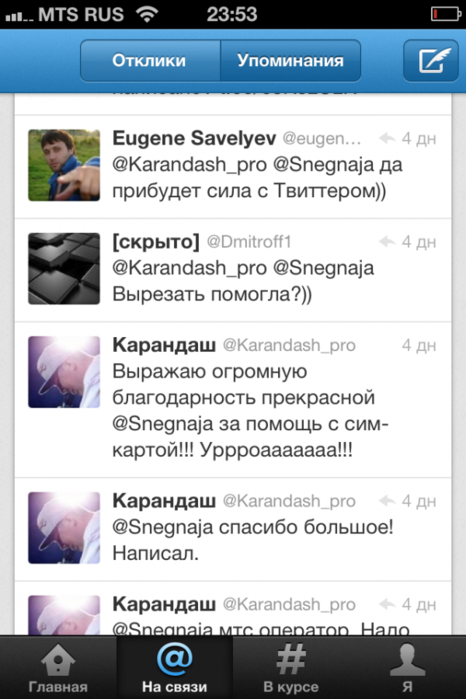Tap reply arrow on Dmitroff1's tweet

tap(387, 242)
